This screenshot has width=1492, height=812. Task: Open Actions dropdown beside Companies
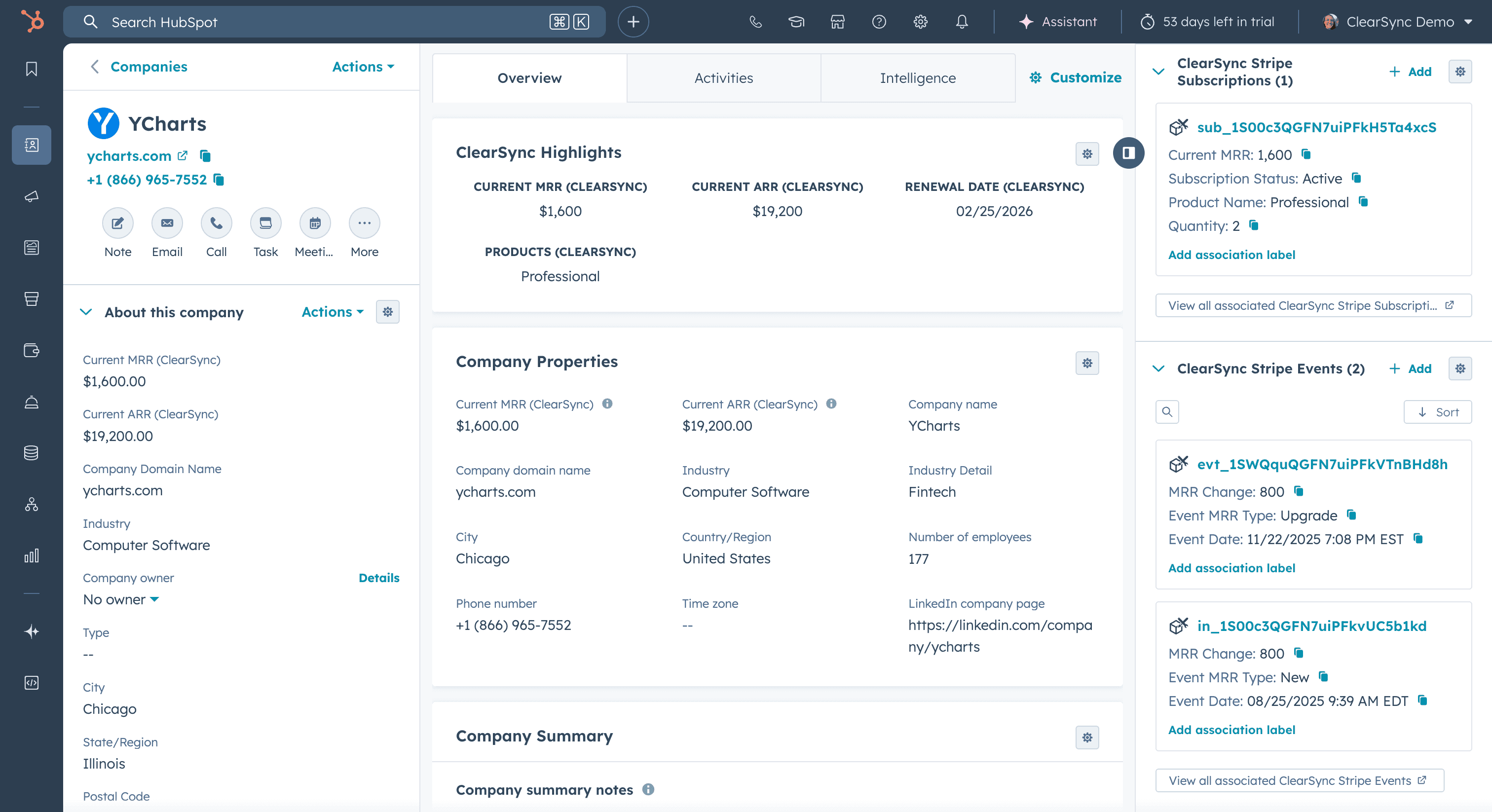click(363, 67)
